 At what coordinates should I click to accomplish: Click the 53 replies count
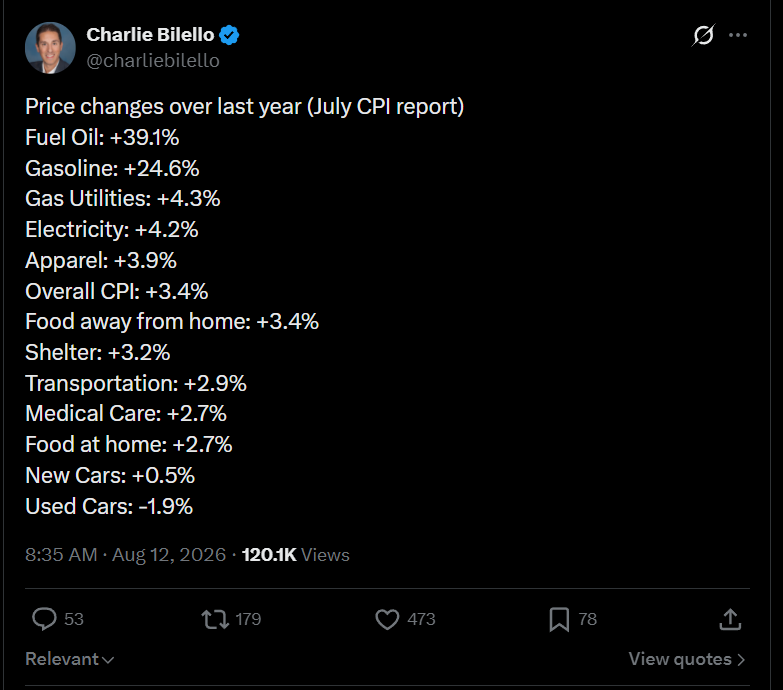point(74,619)
